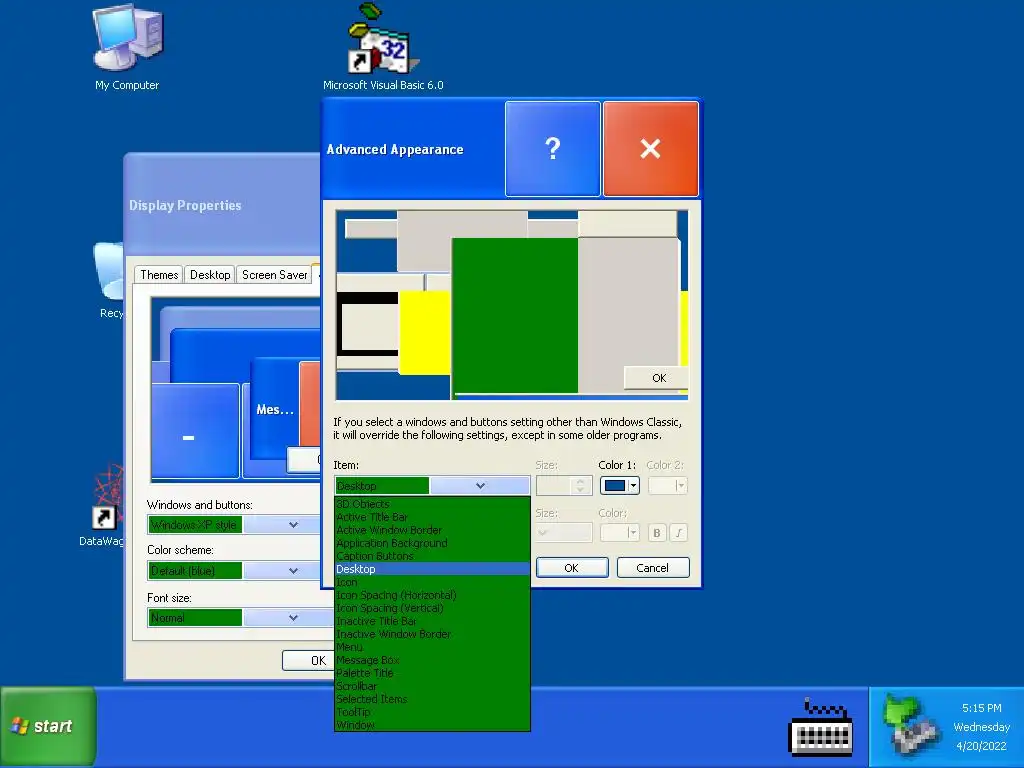Select Active Title Bar in the list
1024x768 pixels.
point(432,517)
